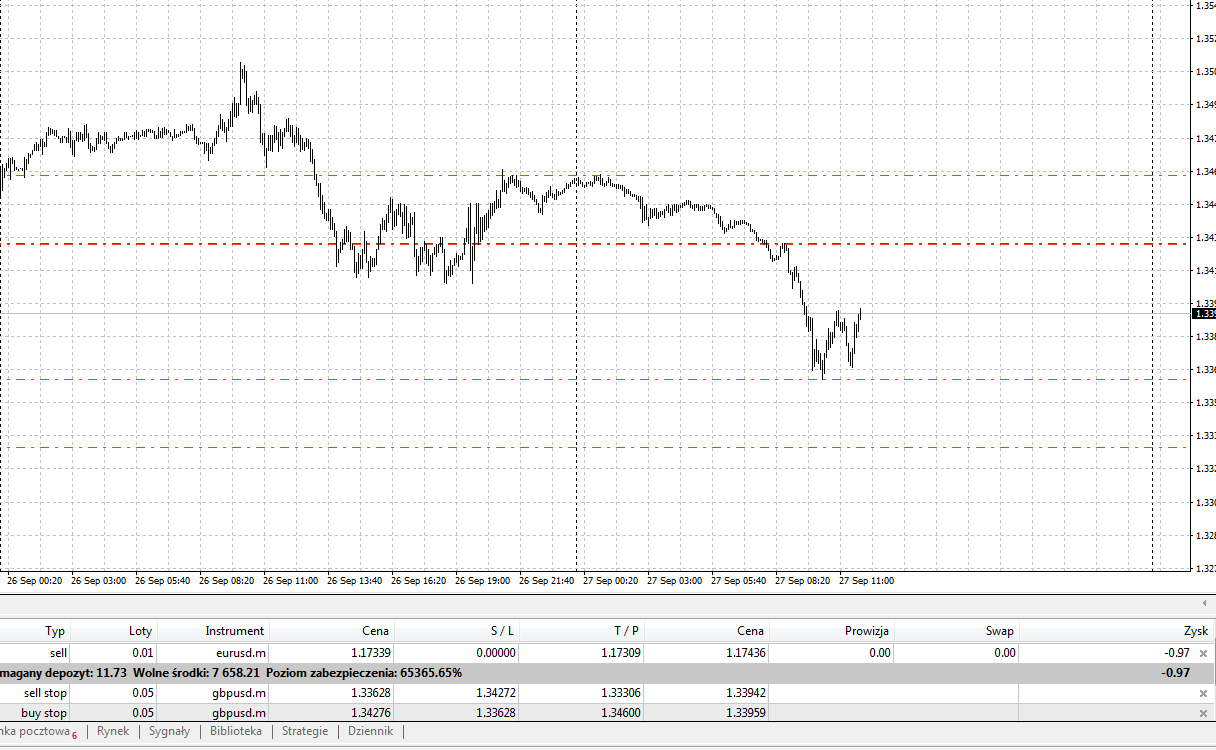Open the Biblioteka tab

click(x=236, y=731)
